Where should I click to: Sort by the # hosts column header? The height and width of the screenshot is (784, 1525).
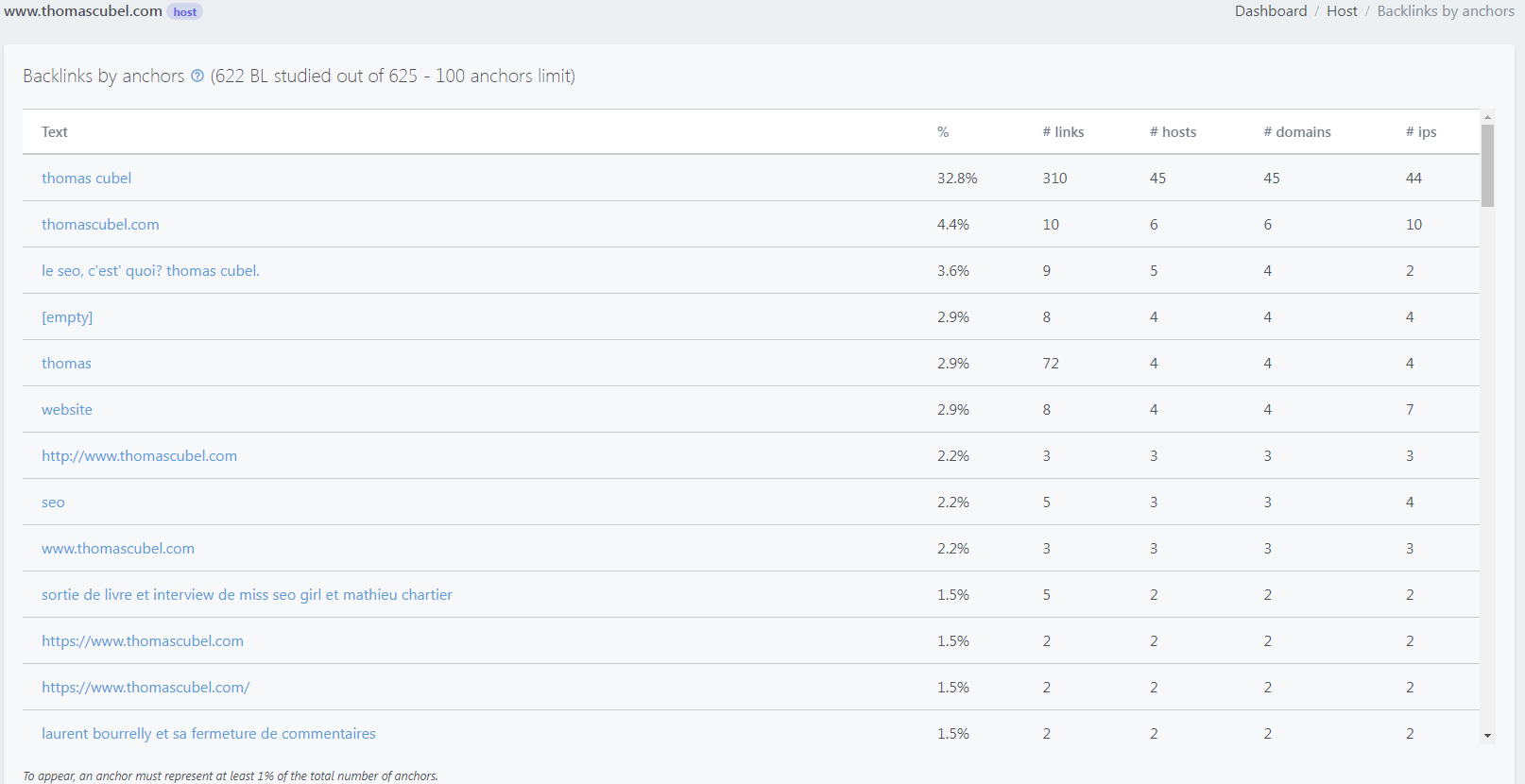pyautogui.click(x=1173, y=132)
